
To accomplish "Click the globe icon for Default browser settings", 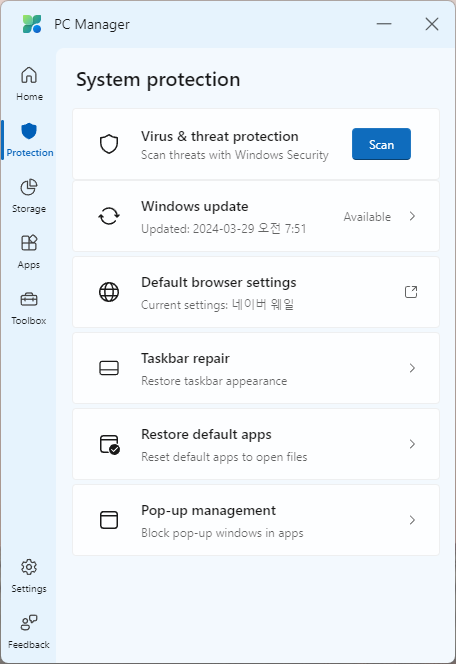I will click(x=109, y=292).
